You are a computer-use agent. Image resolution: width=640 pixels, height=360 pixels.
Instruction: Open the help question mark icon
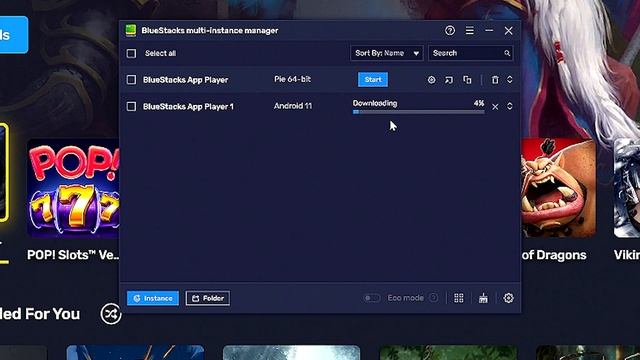(450, 31)
